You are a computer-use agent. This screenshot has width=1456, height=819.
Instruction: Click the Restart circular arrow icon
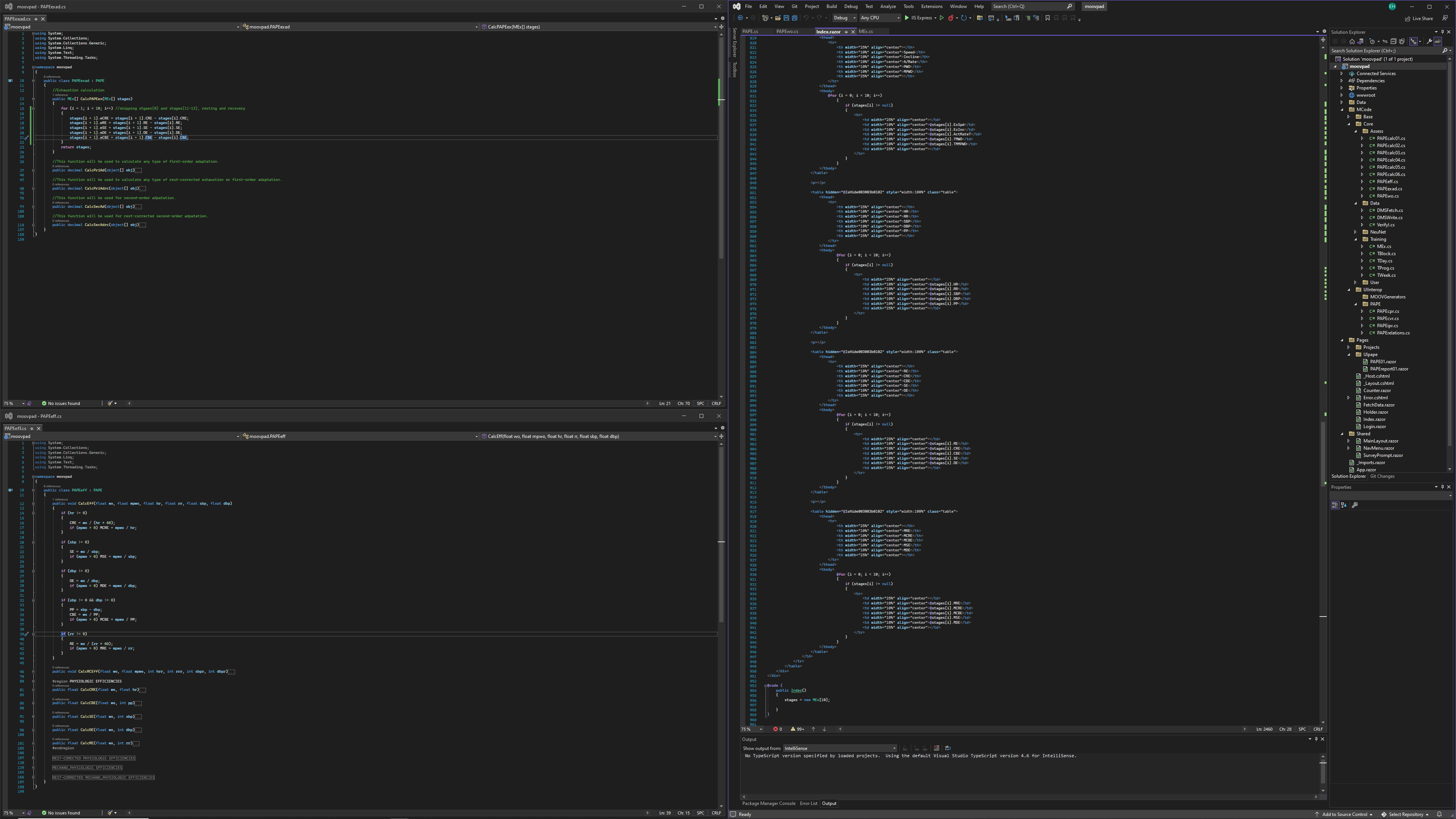(964, 18)
